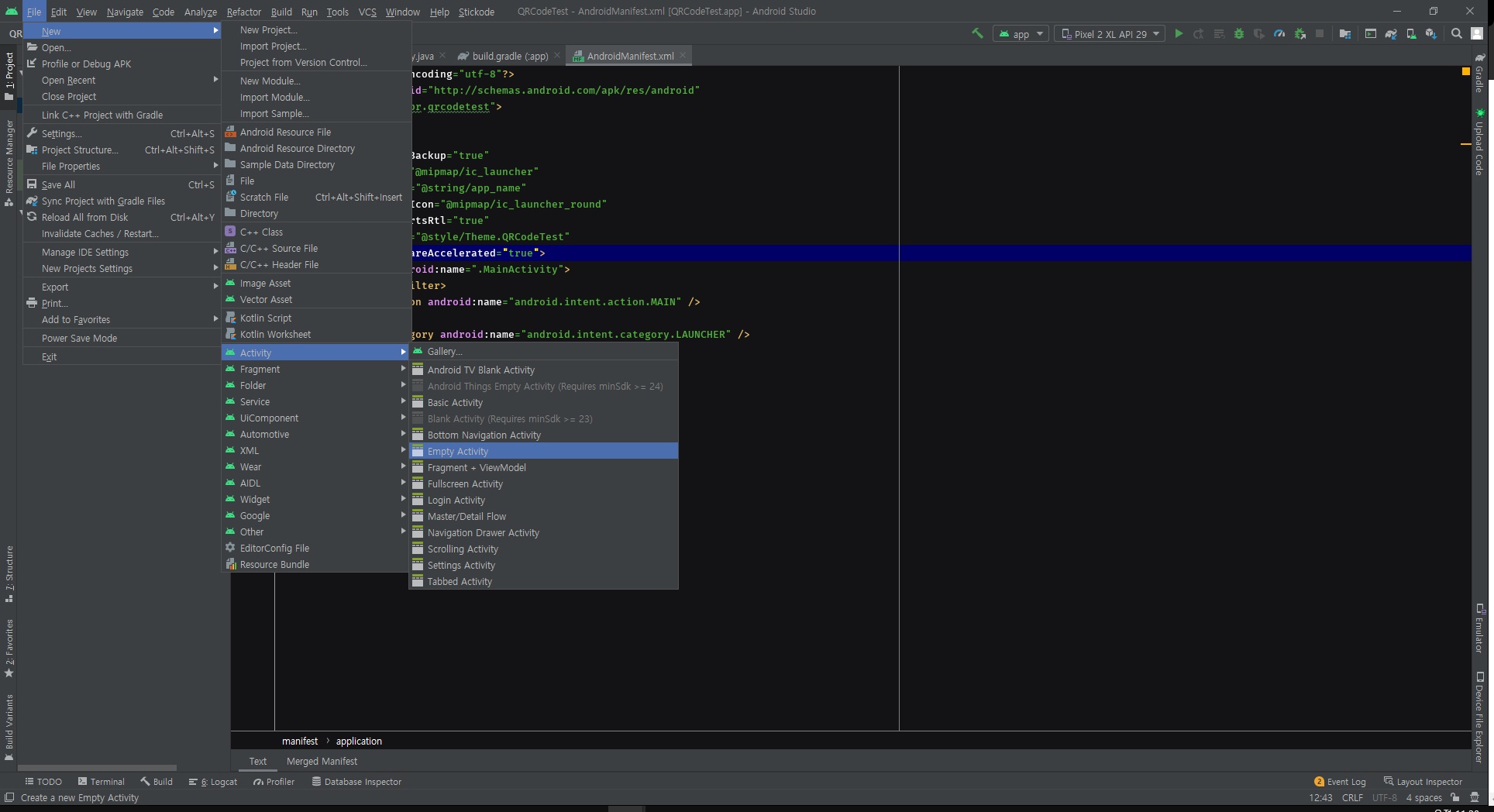Switch to the Merged Manifest tab

(x=322, y=761)
